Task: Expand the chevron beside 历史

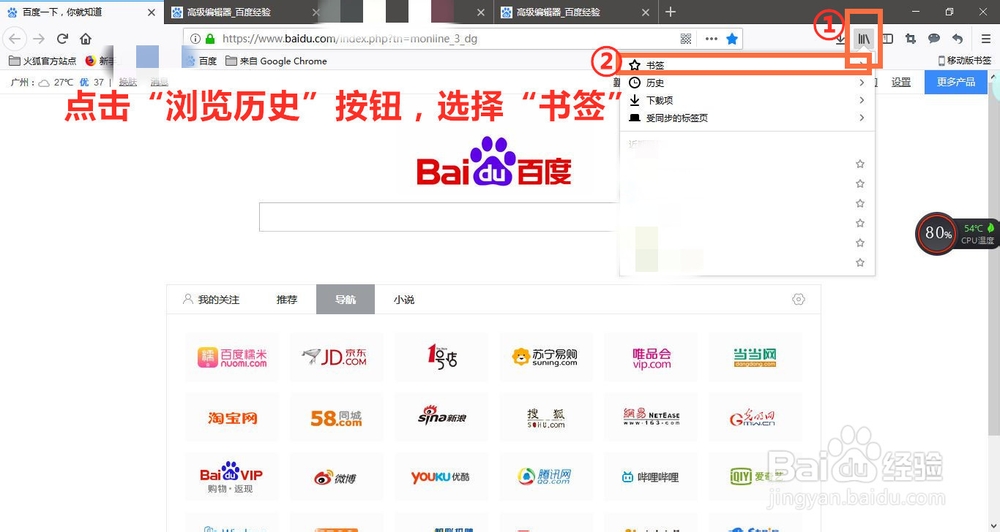Action: click(x=862, y=83)
